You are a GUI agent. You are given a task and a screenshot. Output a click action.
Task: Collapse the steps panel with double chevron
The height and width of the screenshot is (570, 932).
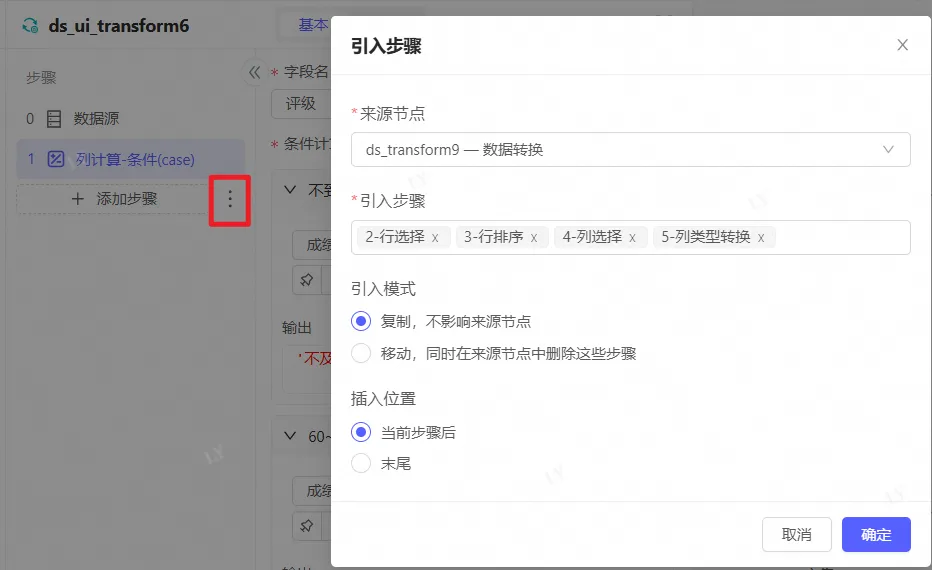click(x=254, y=72)
